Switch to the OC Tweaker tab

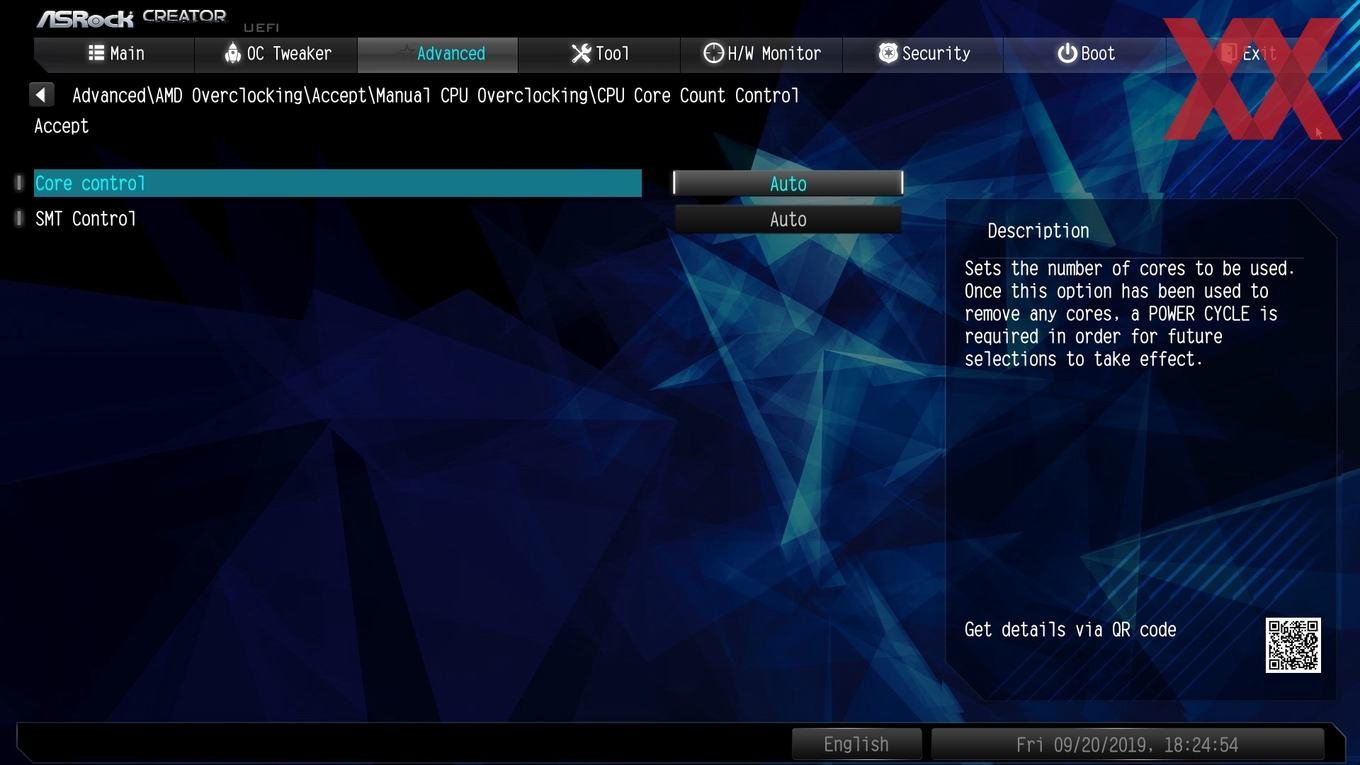[276, 54]
